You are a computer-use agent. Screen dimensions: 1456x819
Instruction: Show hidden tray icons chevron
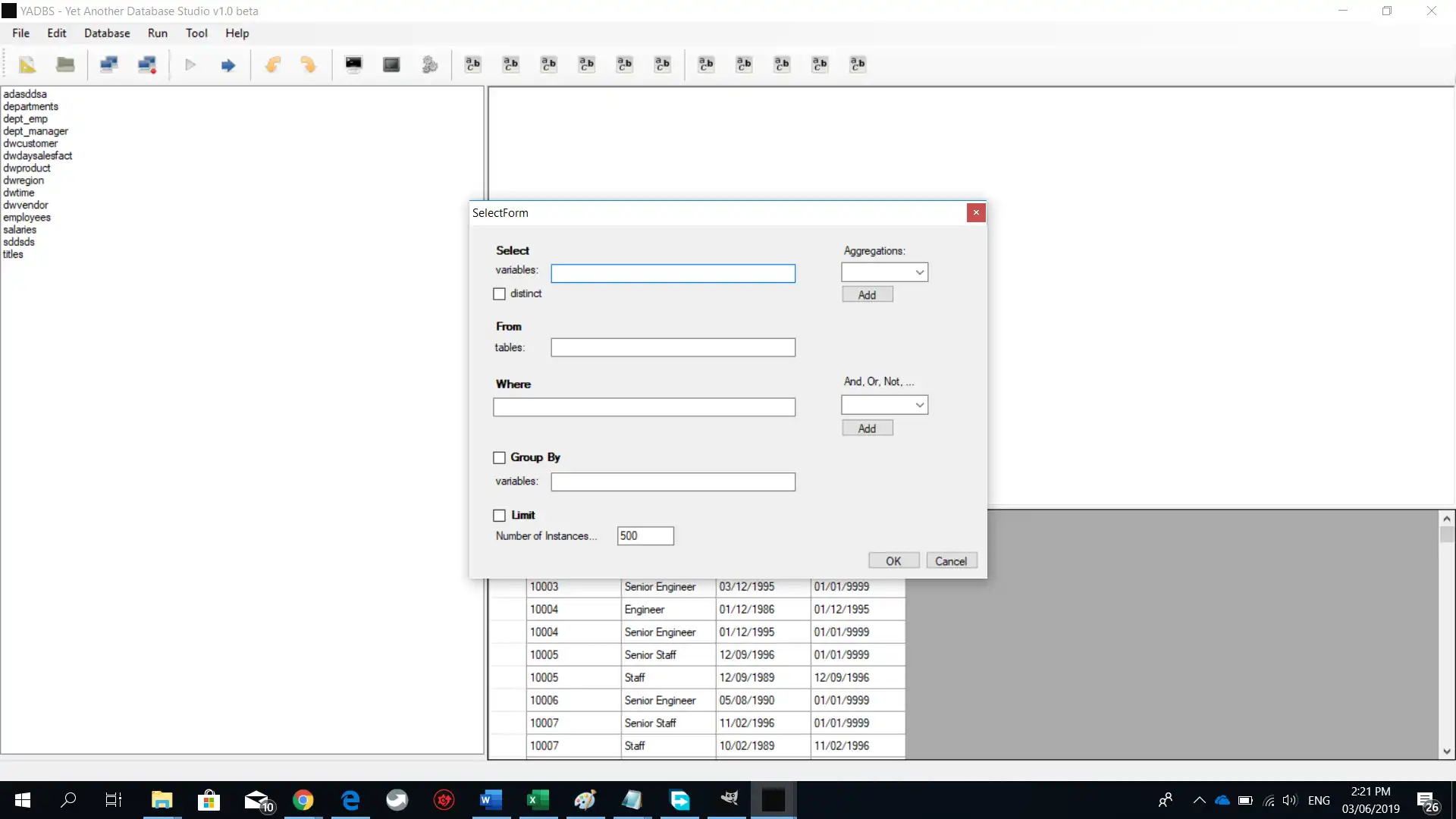(x=1199, y=800)
